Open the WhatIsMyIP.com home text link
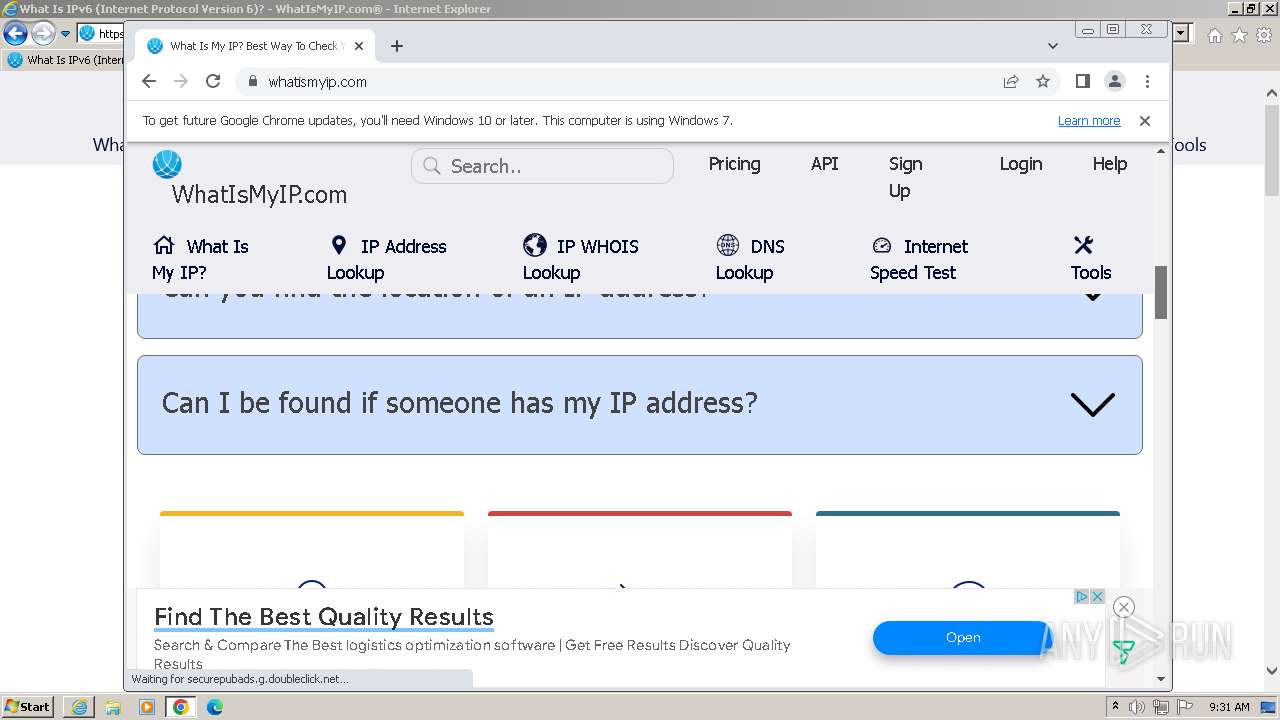The height and width of the screenshot is (720, 1280). pyautogui.click(x=259, y=194)
